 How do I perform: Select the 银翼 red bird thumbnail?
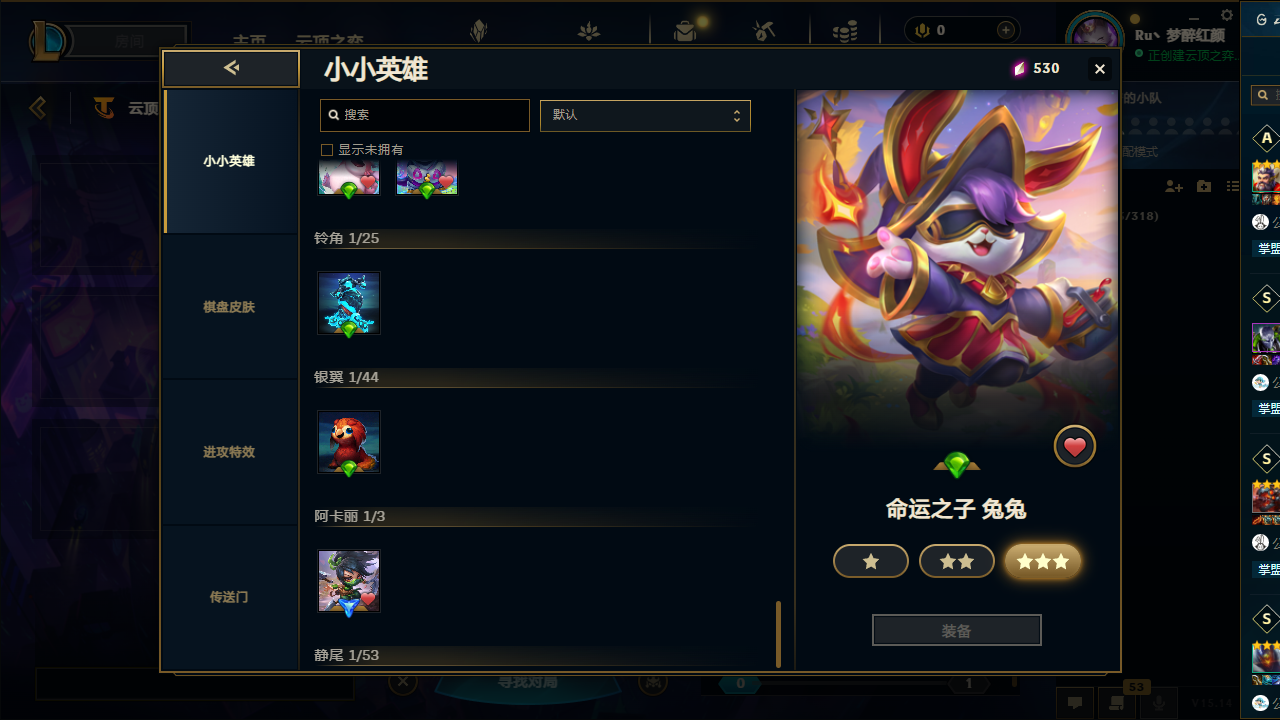click(349, 442)
